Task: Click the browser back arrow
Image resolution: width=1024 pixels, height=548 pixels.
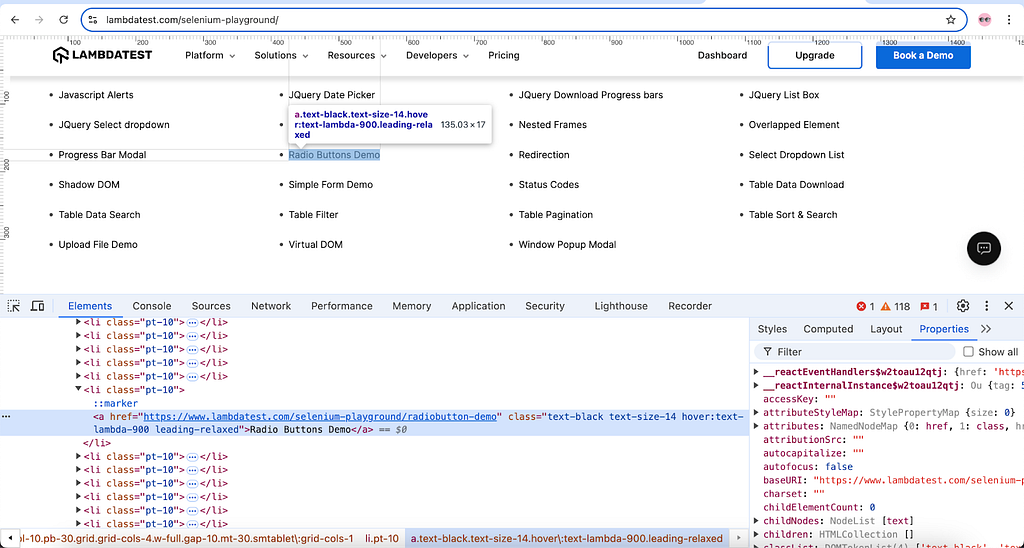Action: (15, 20)
